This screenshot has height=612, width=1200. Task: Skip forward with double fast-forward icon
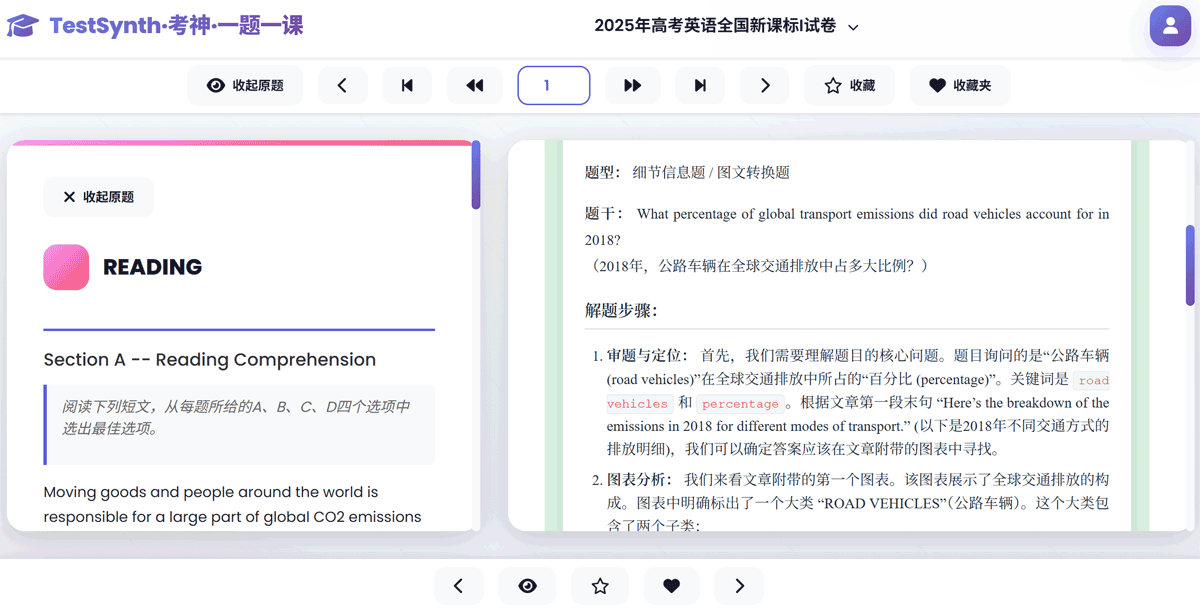click(x=632, y=86)
